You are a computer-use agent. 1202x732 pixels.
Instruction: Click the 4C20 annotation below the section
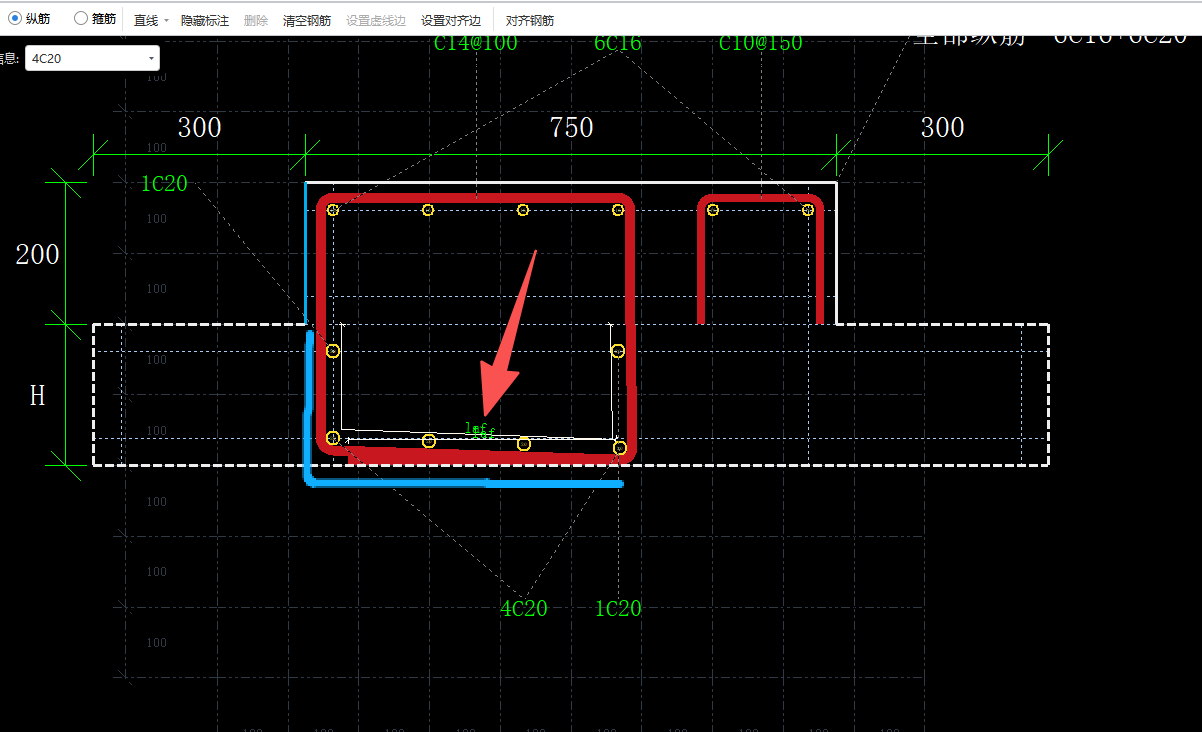pyautogui.click(x=524, y=608)
